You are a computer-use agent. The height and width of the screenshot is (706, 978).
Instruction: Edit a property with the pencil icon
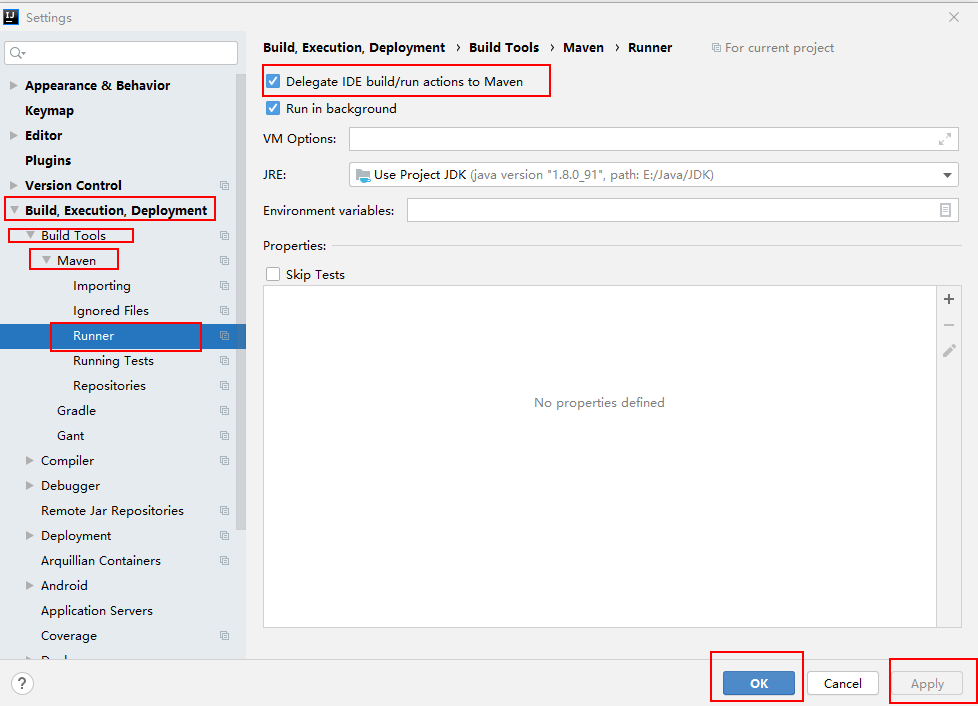click(948, 351)
